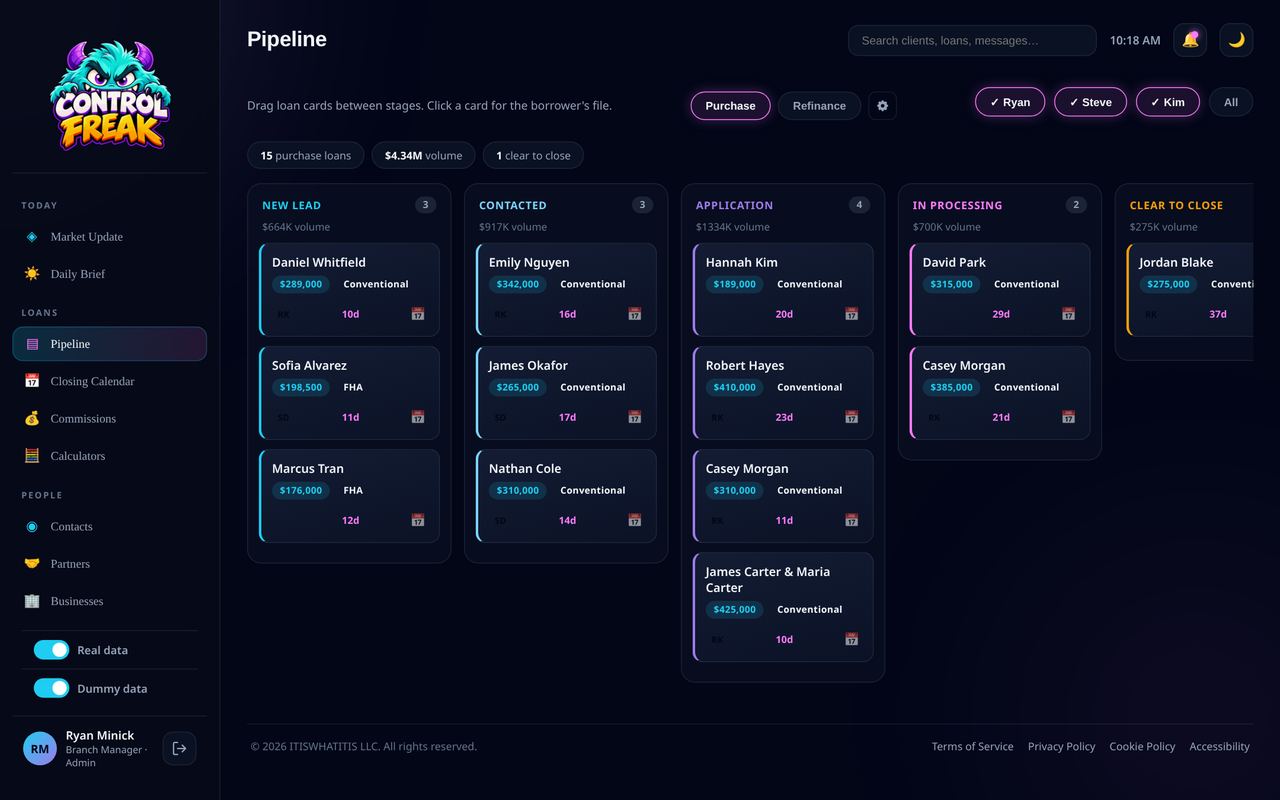
Task: Click the RM avatar circle
Action: pyautogui.click(x=40, y=748)
